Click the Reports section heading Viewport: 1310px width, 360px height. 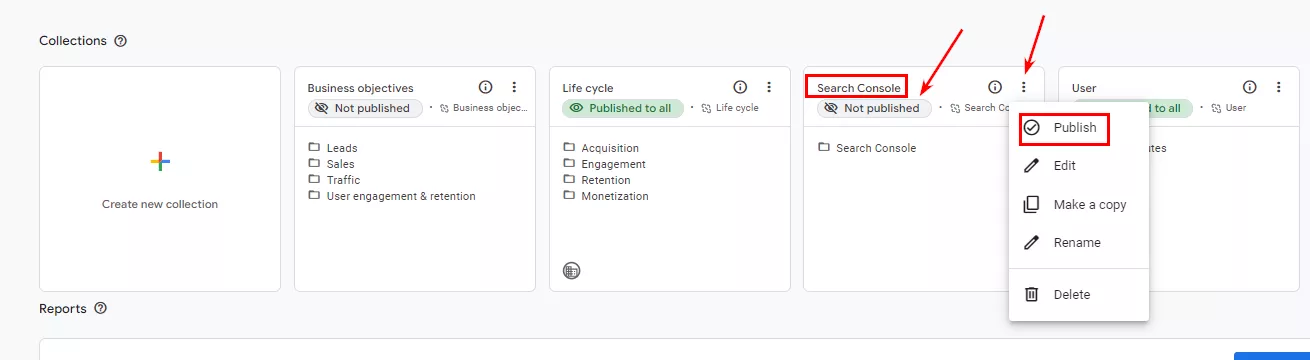pos(63,308)
